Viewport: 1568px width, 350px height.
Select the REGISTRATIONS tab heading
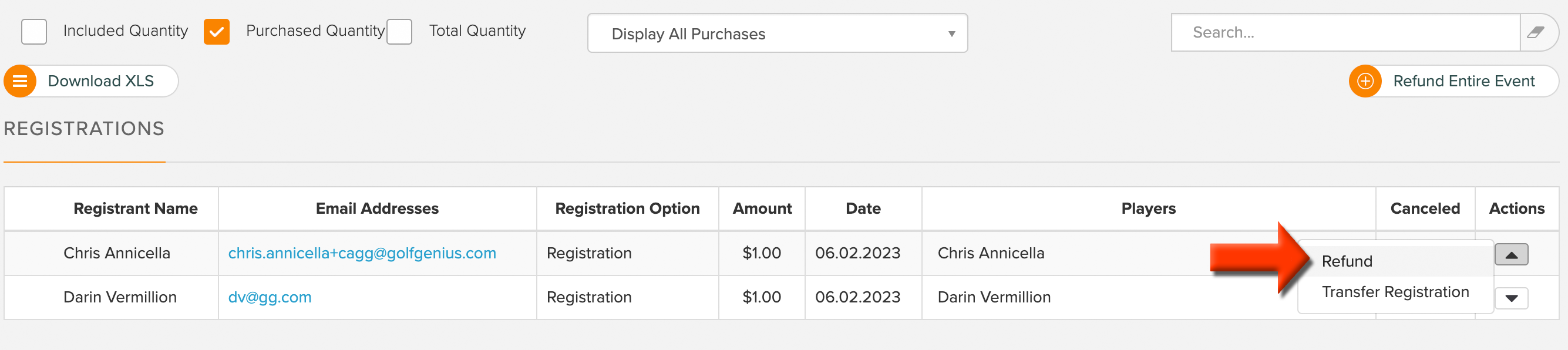click(x=84, y=129)
